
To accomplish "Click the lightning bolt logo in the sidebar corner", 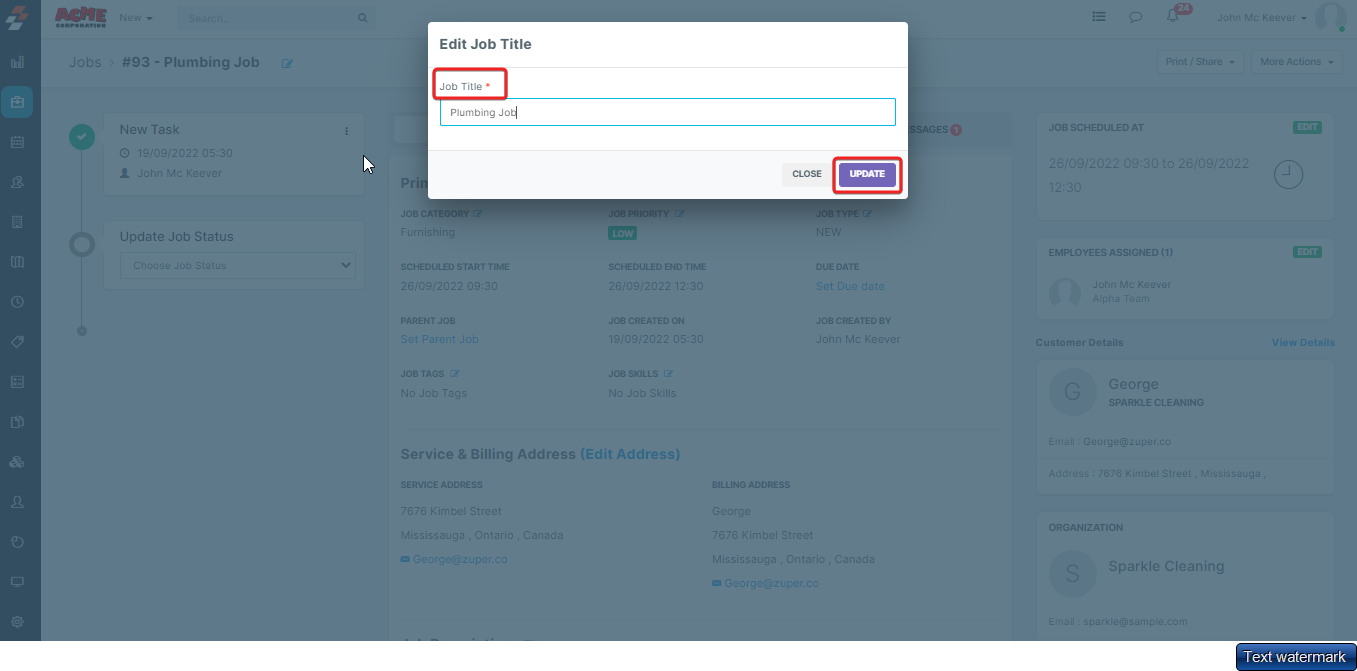I will [17, 18].
